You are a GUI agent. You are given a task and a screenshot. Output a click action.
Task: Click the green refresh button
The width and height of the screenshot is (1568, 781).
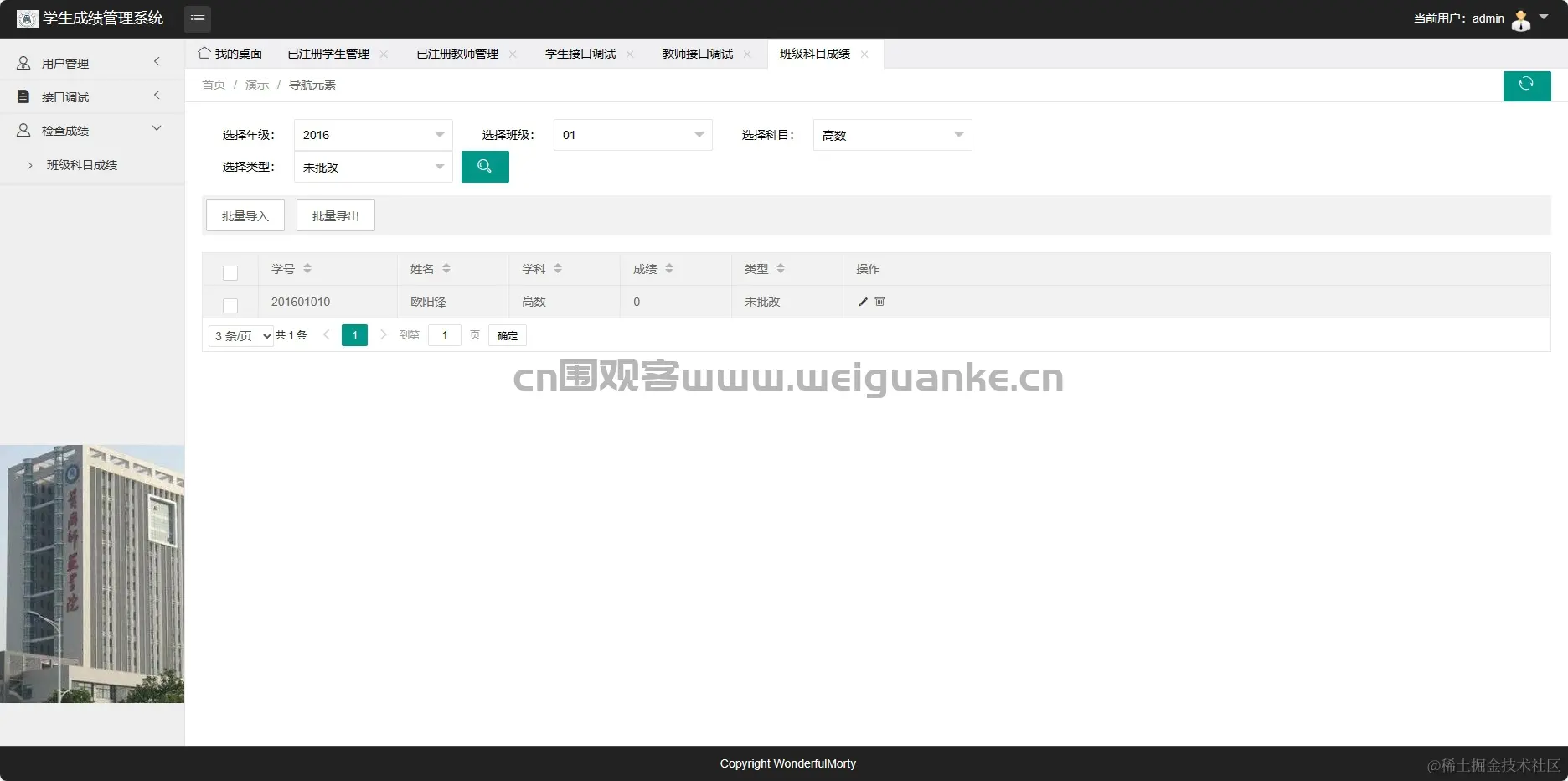(1527, 85)
